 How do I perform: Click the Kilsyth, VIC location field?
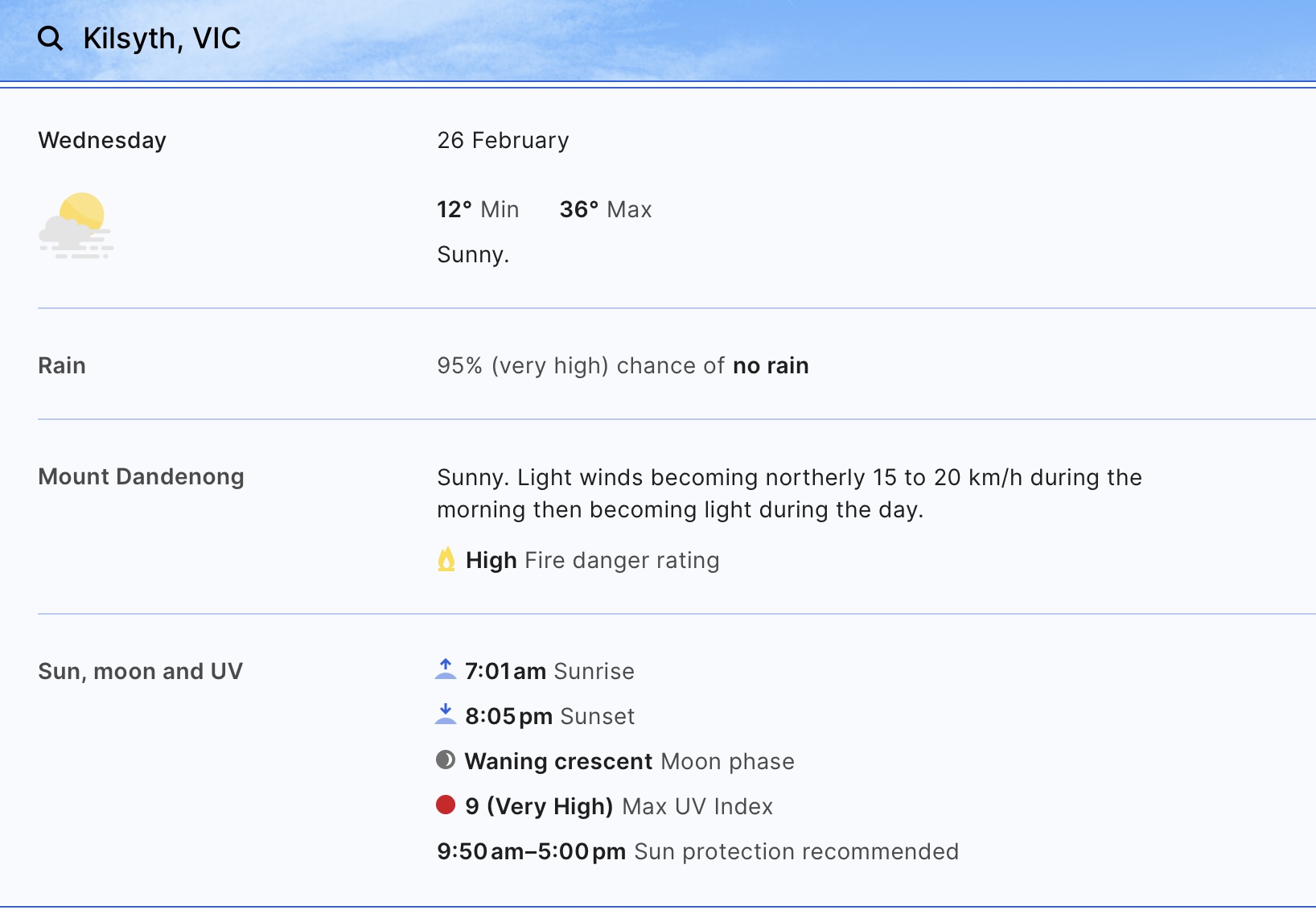pyautogui.click(x=162, y=38)
